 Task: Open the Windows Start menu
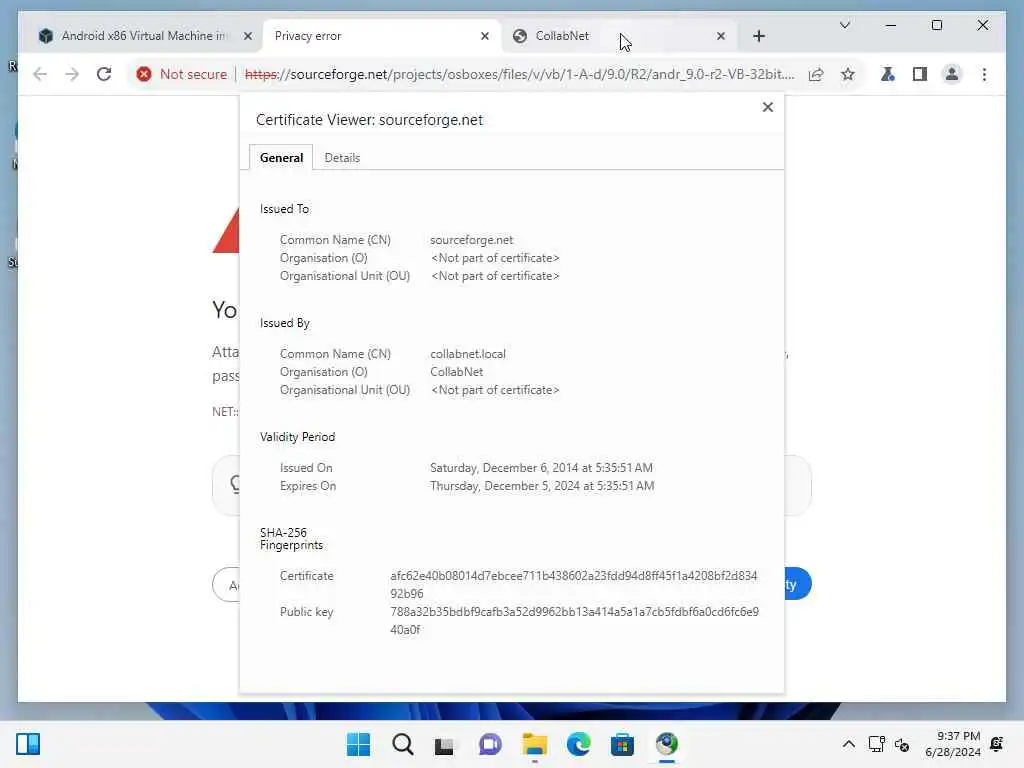coord(358,744)
